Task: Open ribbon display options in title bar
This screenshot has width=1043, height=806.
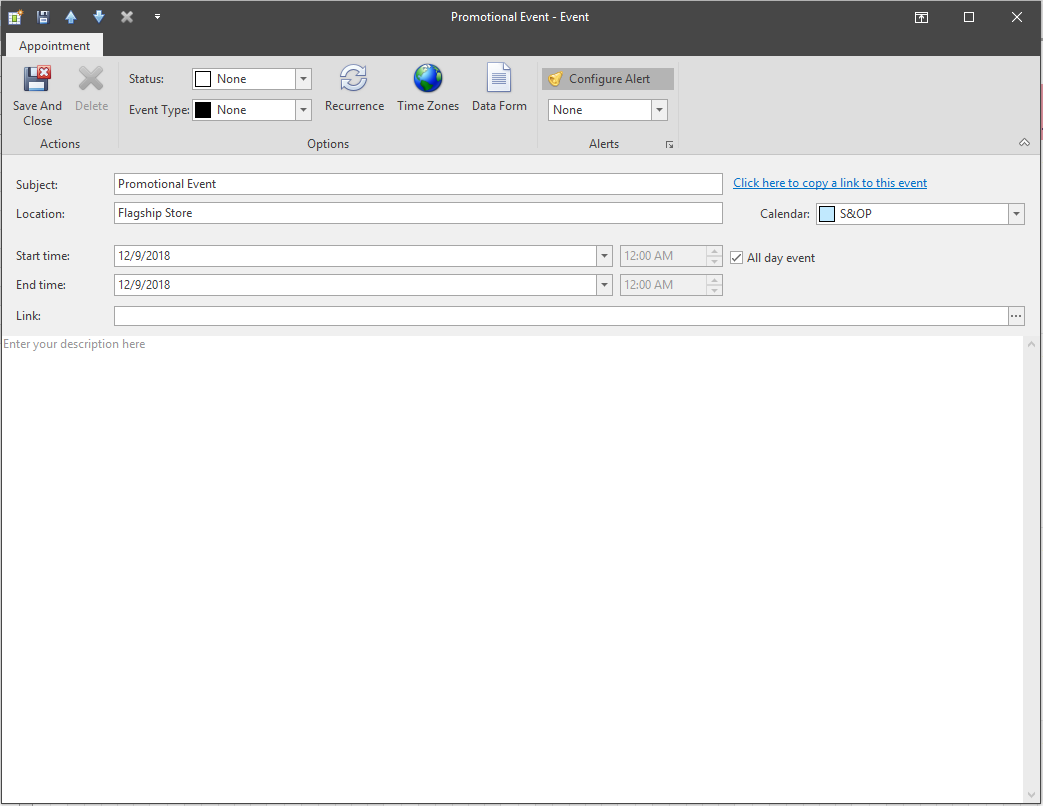Action: point(921,17)
